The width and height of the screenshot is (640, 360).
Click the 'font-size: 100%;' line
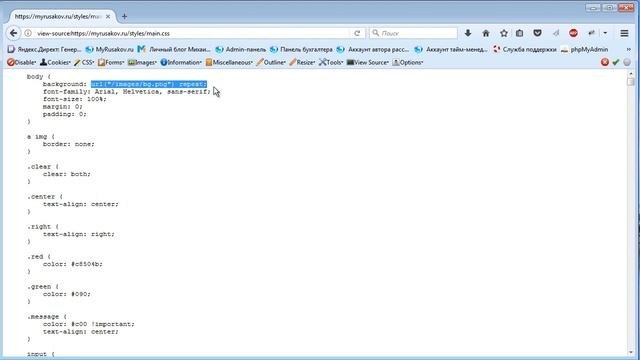(75, 99)
